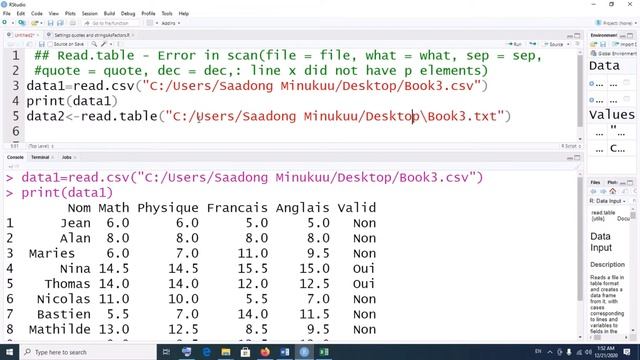The height and width of the screenshot is (360, 640).
Task: Open Microsoft Edge from taskbar
Action: pos(207,352)
